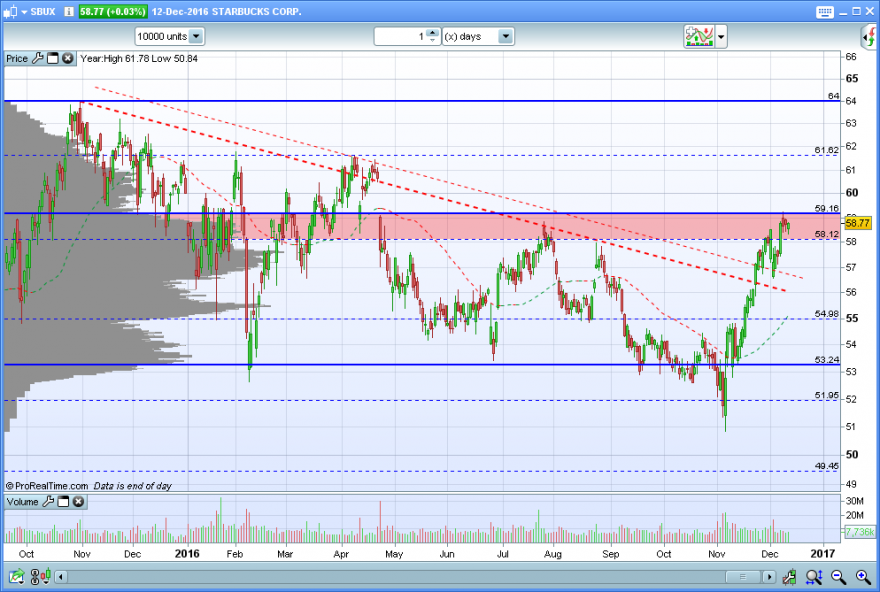Click horizontal scrollbar right arrow
The height and width of the screenshot is (592, 880).
pyautogui.click(x=769, y=577)
